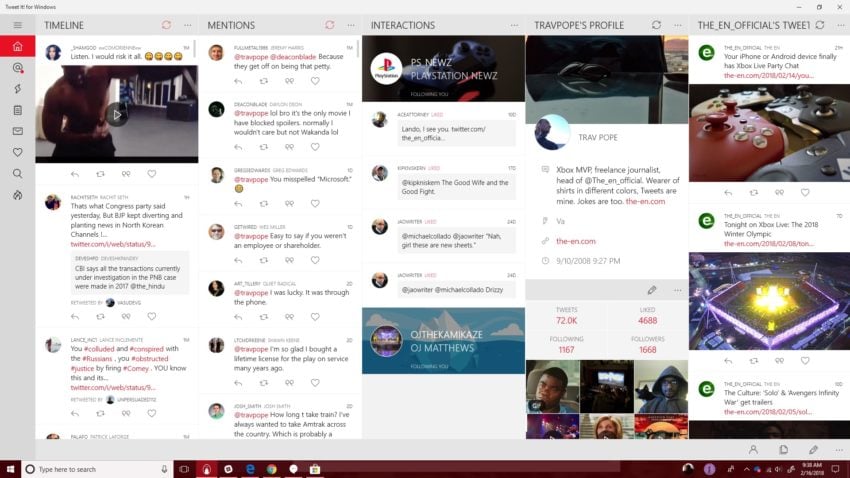The image size is (850, 478).
Task: Like the #colluded Russians tweet
Action: click(152, 414)
